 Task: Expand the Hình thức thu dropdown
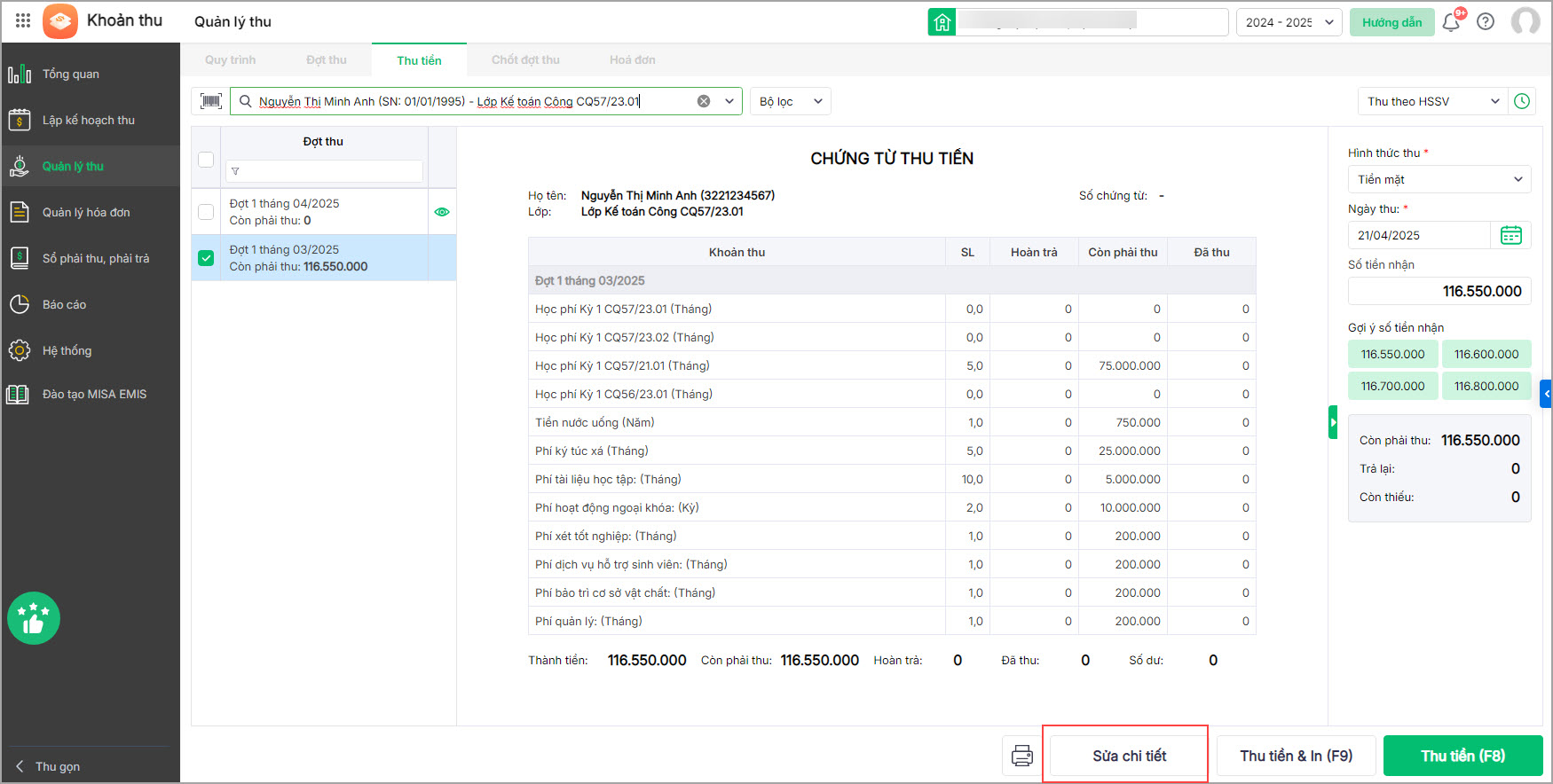point(1439,179)
